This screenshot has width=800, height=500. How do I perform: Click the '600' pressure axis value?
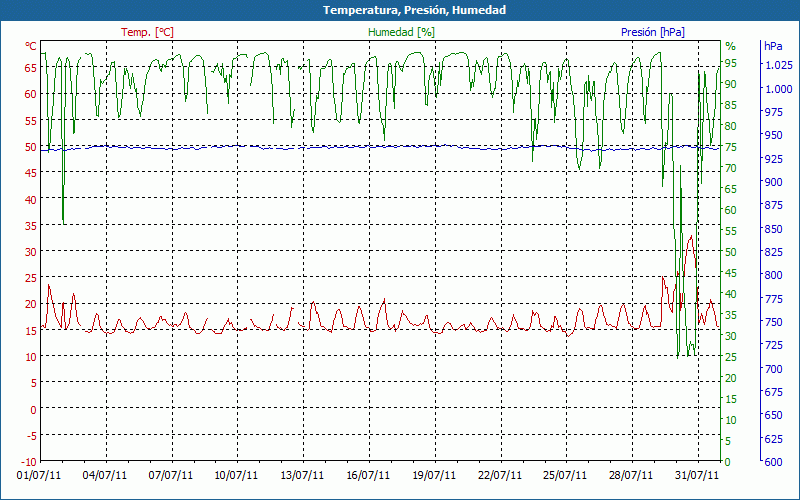tap(773, 461)
